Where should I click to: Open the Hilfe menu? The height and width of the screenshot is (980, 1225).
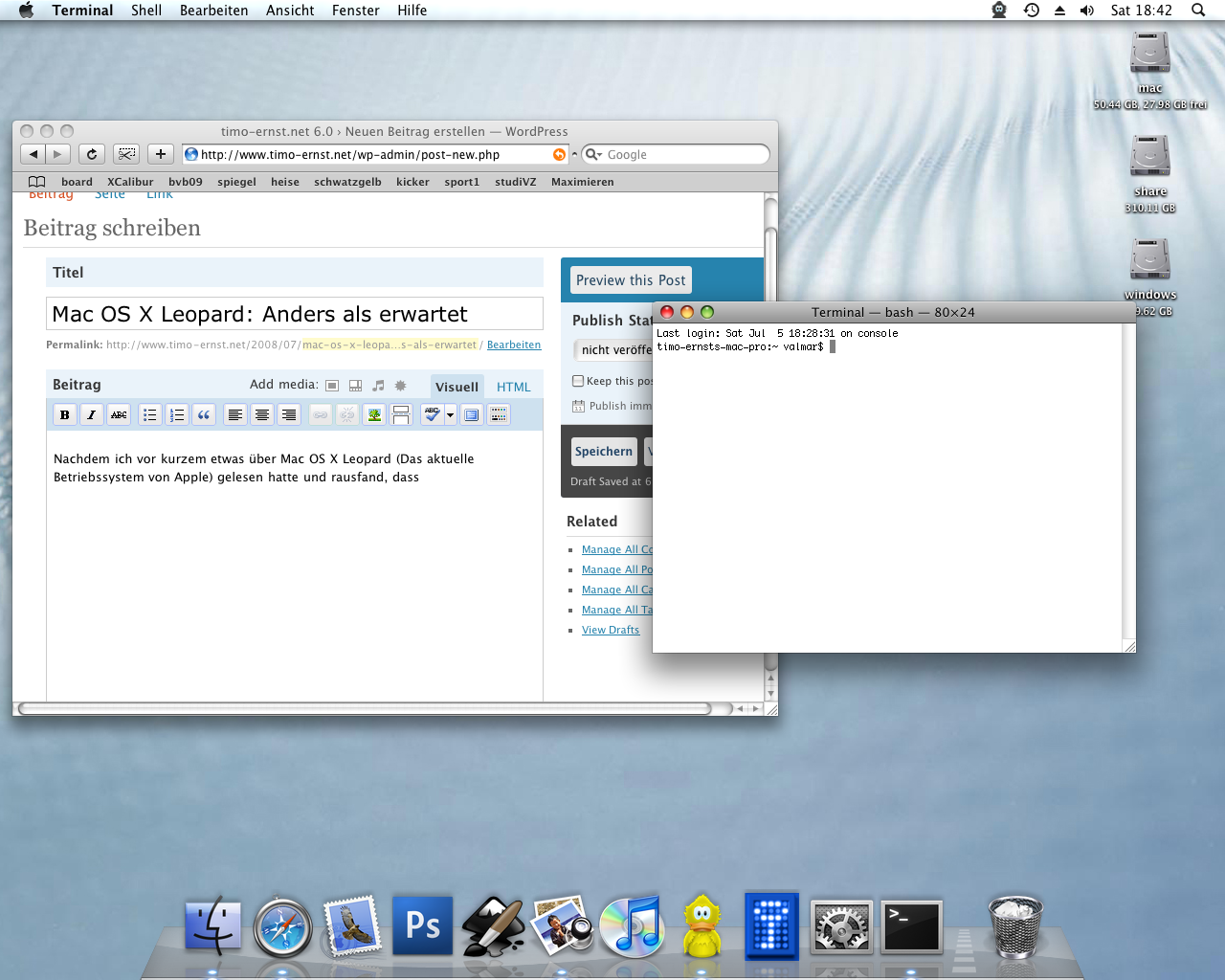412,11
